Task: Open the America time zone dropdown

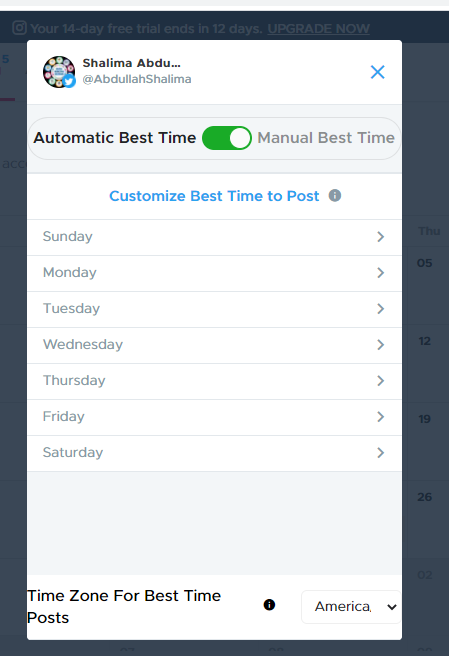Action: pos(351,607)
